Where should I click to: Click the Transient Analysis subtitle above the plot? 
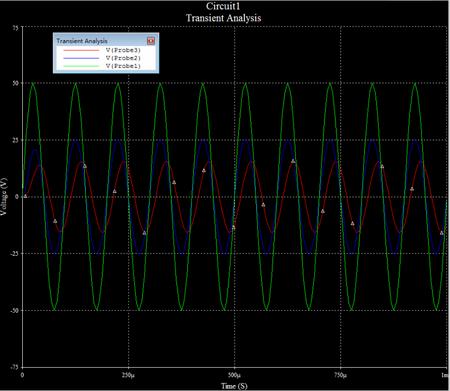pos(223,18)
